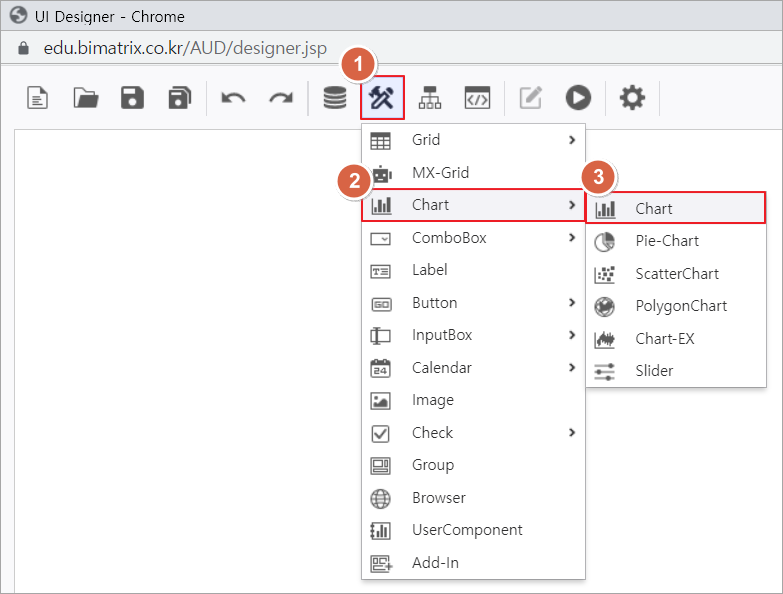783x594 pixels.
Task: Click the Chart-EX area graph icon
Action: click(x=604, y=339)
